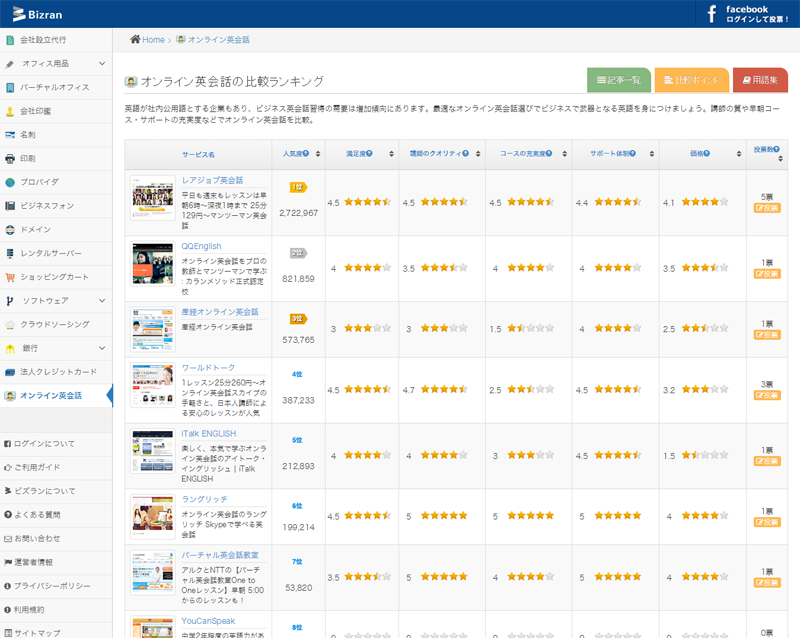The image size is (800, 638).
Task: Click the Bizran logo
Action: point(37,14)
